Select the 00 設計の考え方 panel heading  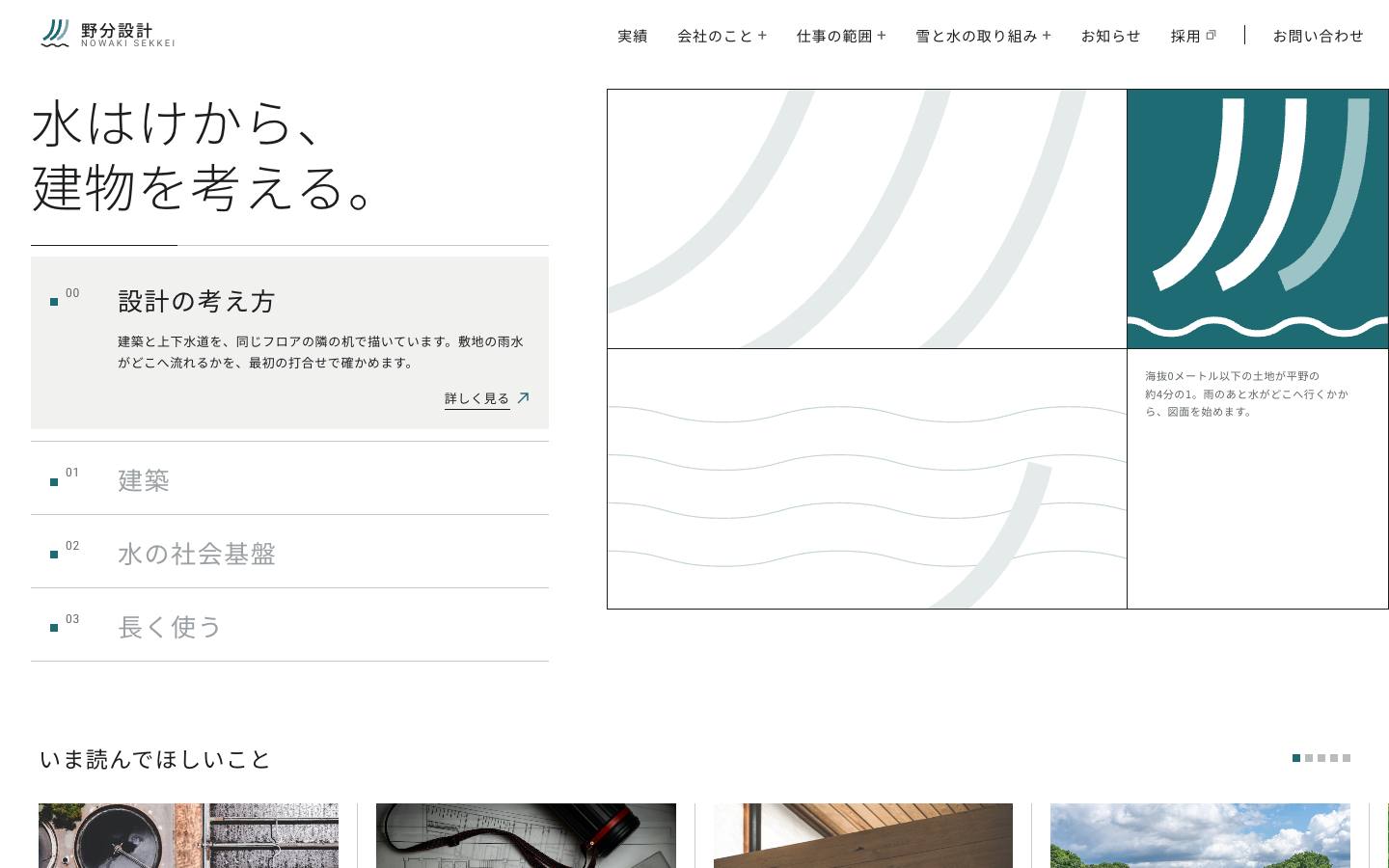197,301
